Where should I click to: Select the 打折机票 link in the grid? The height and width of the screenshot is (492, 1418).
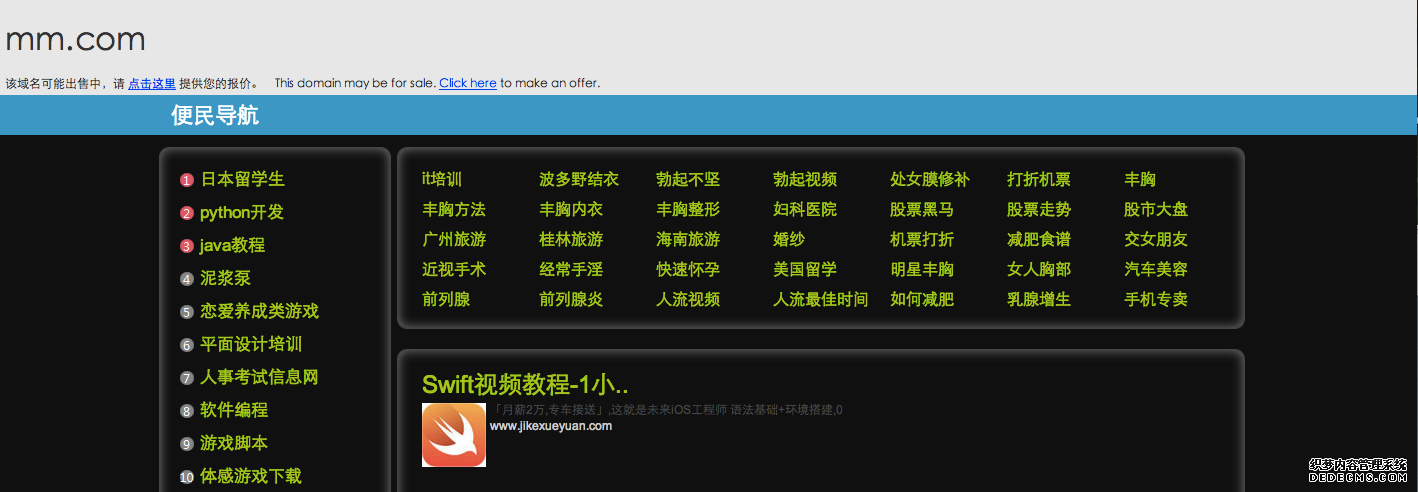pos(1038,179)
